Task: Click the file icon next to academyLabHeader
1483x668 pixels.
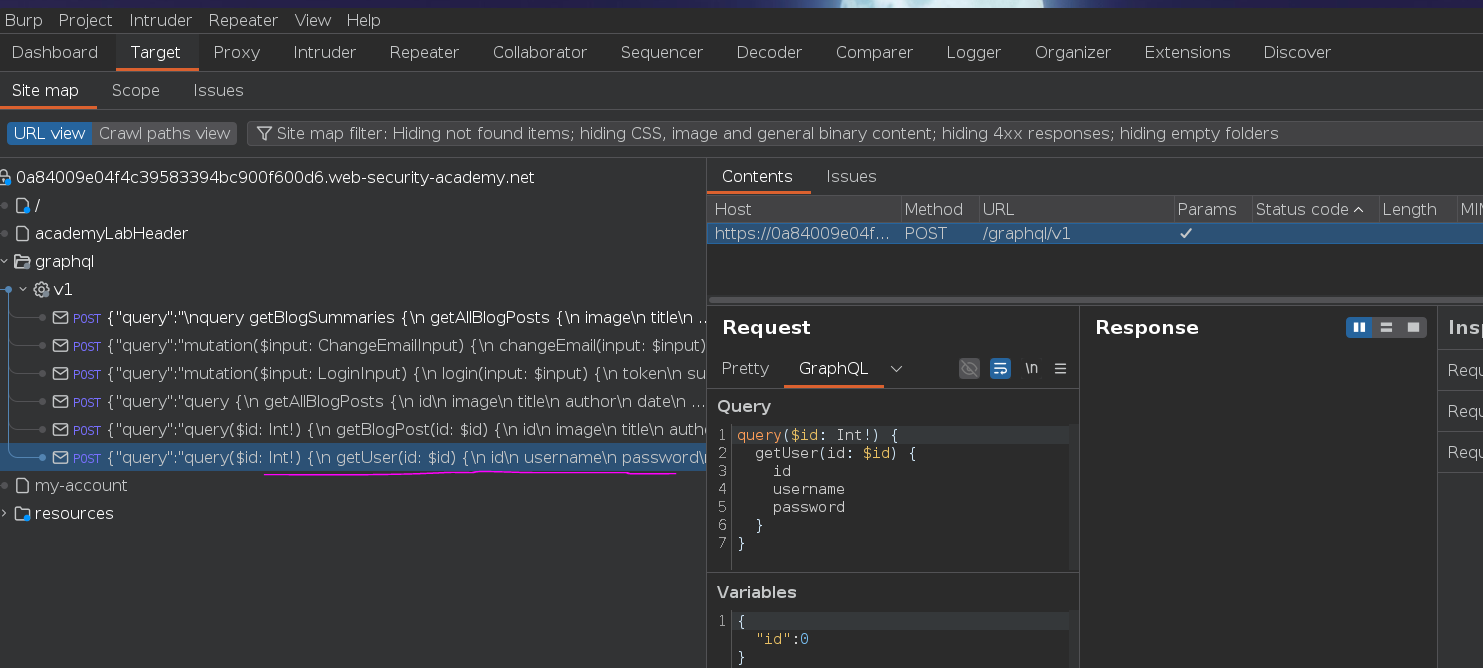Action: (23, 233)
